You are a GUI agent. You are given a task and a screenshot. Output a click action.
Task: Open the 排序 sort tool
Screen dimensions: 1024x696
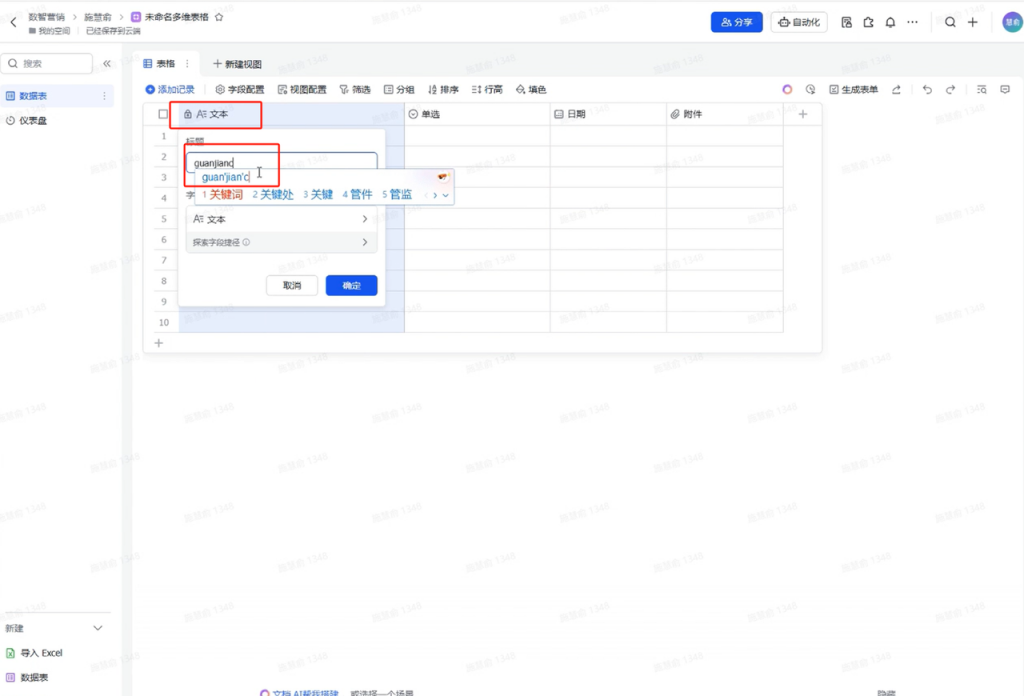point(443,89)
